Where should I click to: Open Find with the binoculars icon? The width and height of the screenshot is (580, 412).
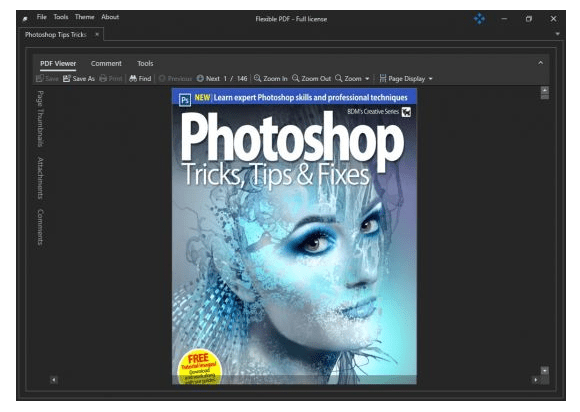pyautogui.click(x=140, y=79)
